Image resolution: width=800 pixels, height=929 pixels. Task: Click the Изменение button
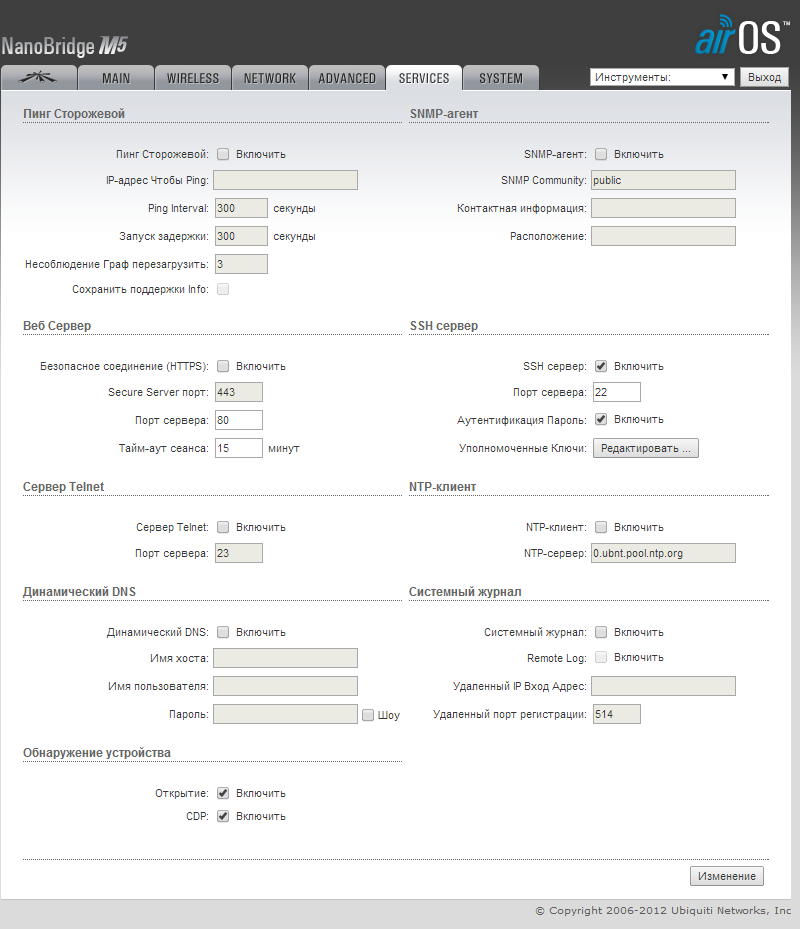point(727,876)
